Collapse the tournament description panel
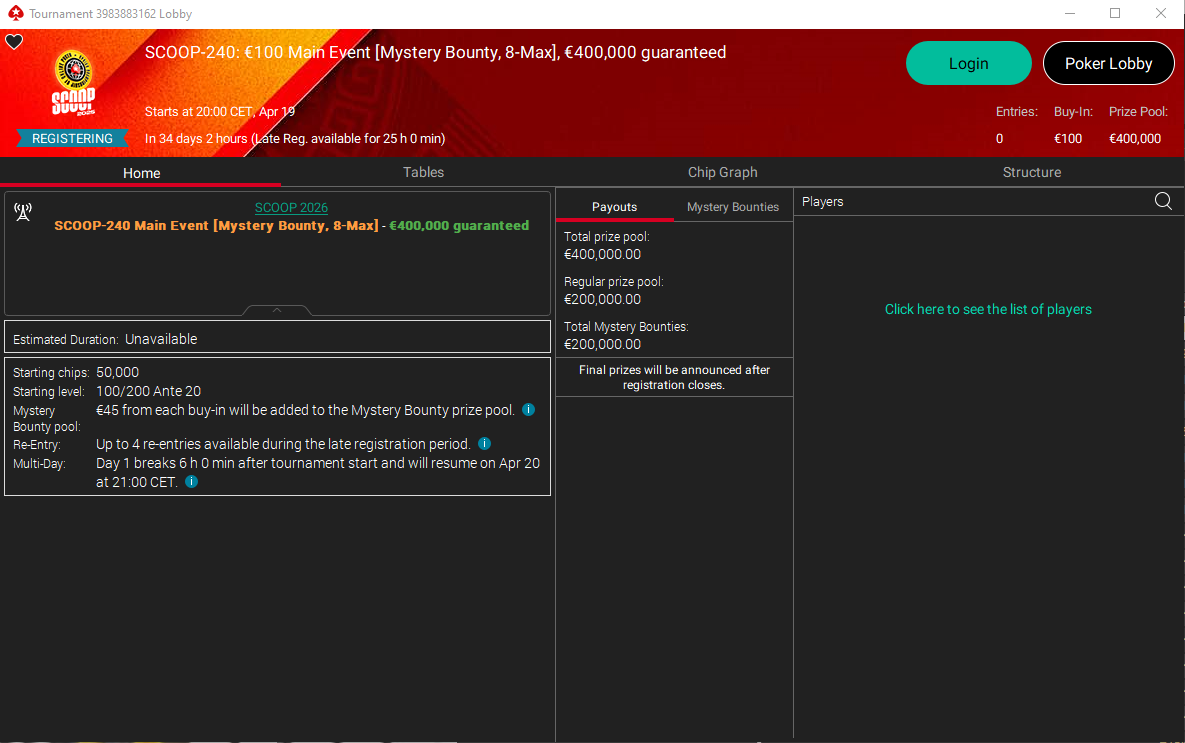 click(277, 310)
